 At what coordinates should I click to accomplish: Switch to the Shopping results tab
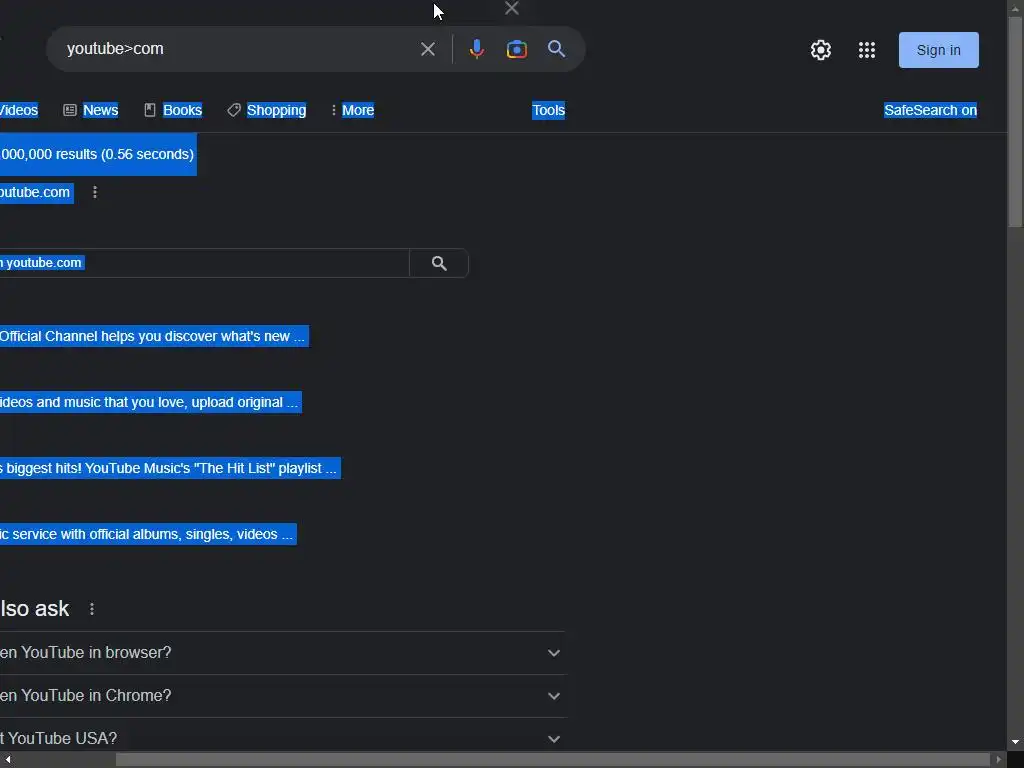click(x=266, y=110)
